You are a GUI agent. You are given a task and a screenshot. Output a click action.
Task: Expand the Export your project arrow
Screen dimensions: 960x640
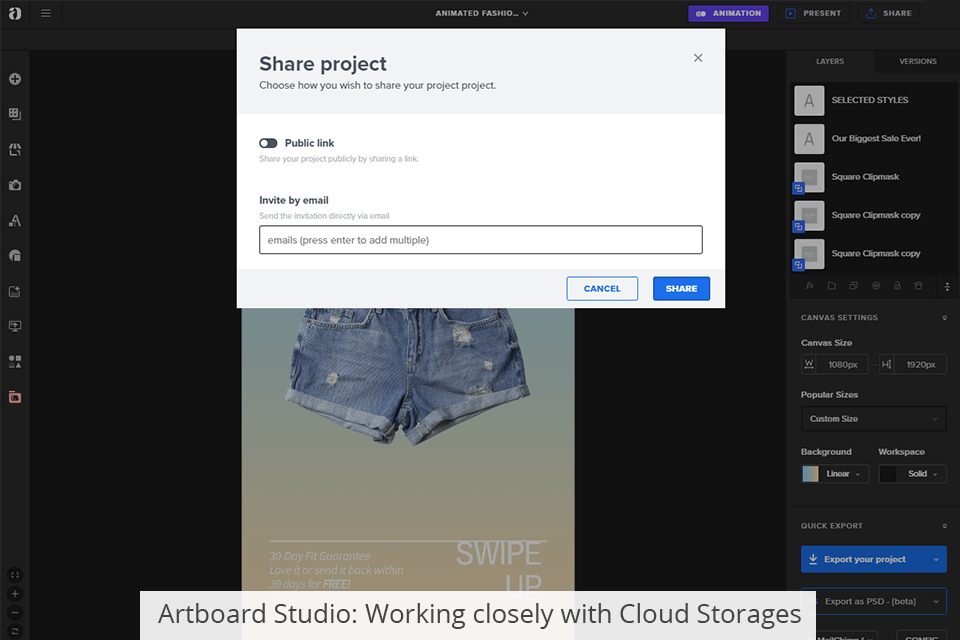pyautogui.click(x=936, y=559)
